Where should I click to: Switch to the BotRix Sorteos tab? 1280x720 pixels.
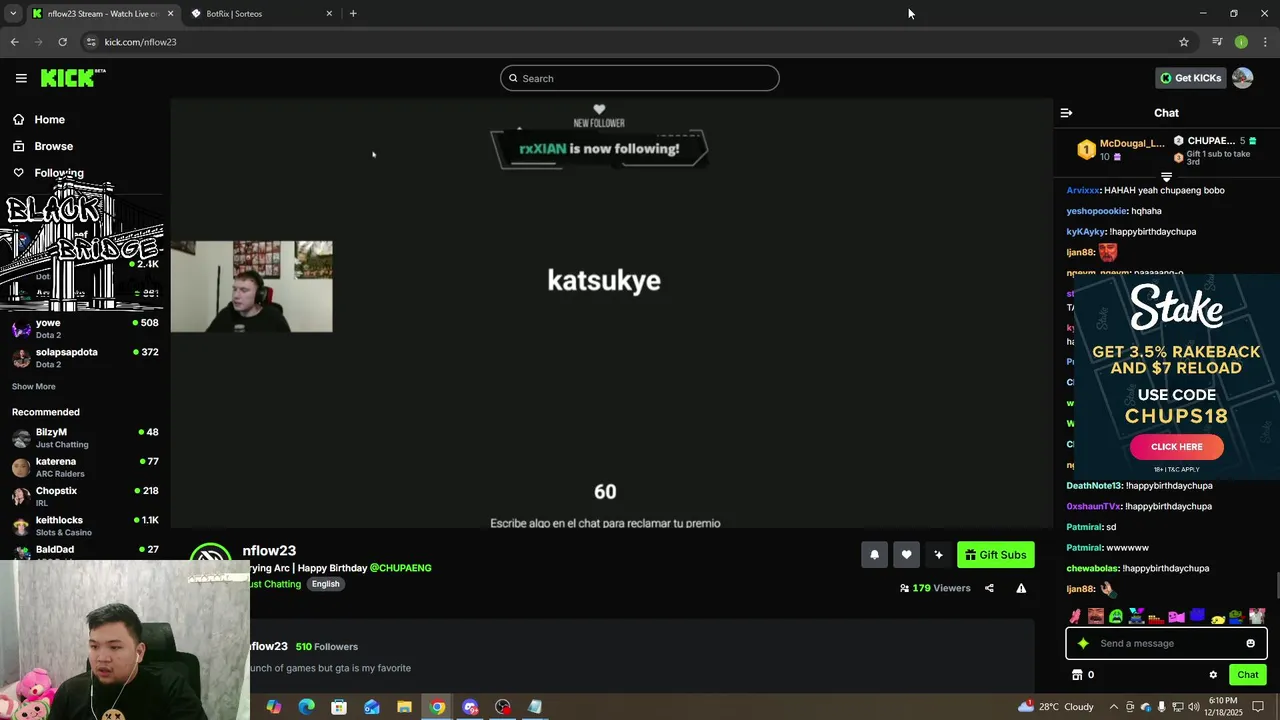click(x=260, y=14)
